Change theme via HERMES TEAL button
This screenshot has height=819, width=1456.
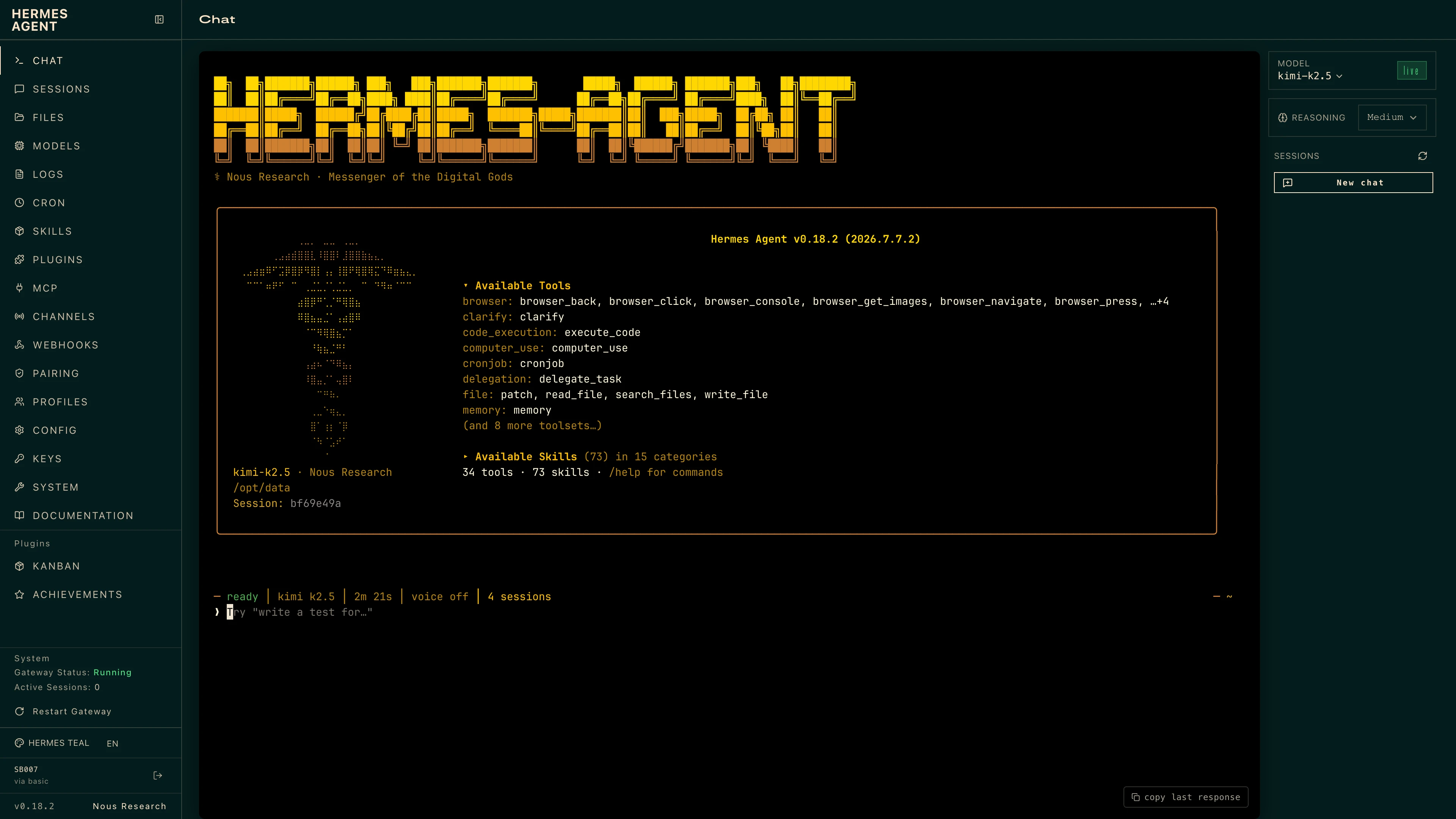(x=52, y=743)
